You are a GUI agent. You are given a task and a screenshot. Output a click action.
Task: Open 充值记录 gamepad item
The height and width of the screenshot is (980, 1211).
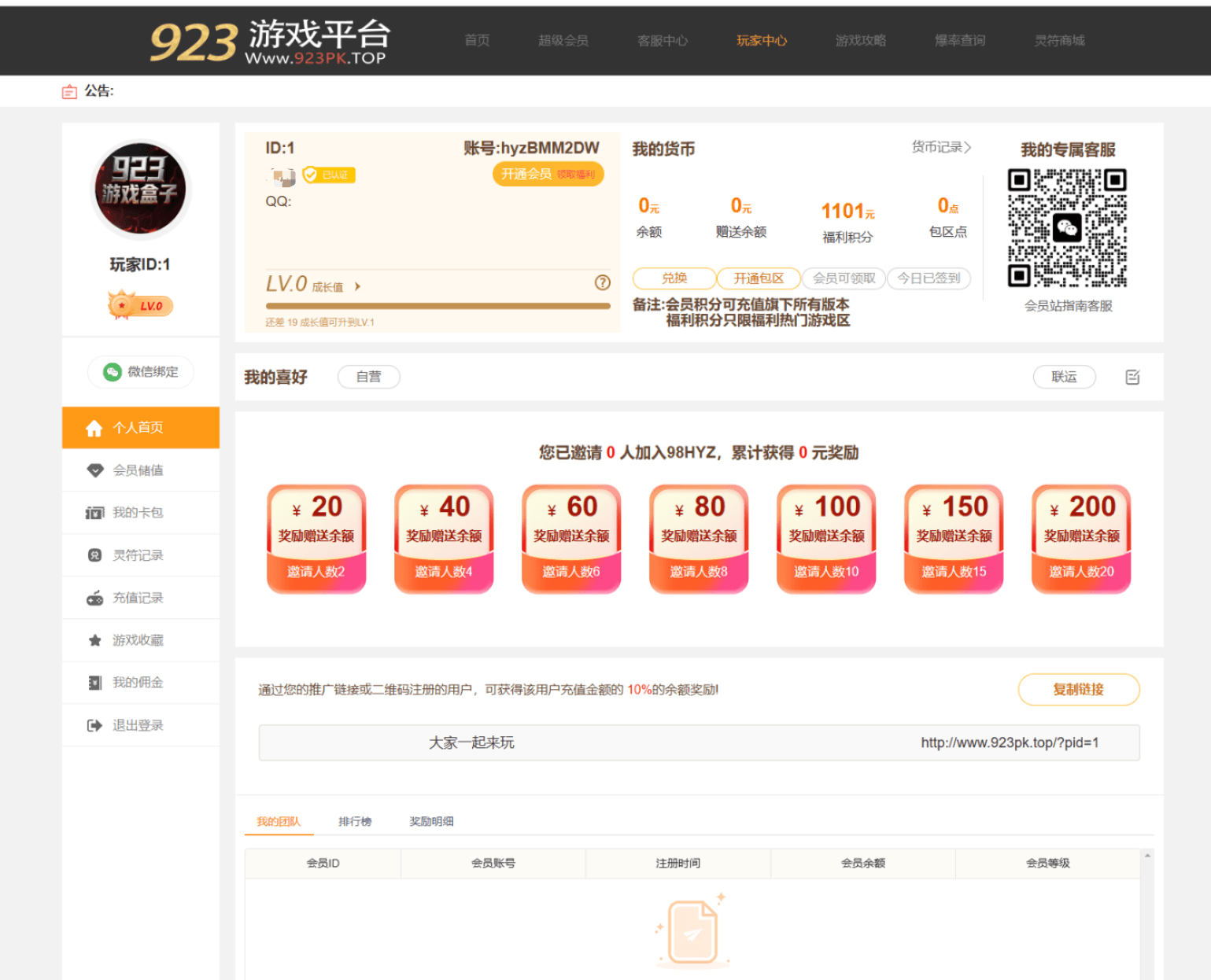tap(138, 598)
